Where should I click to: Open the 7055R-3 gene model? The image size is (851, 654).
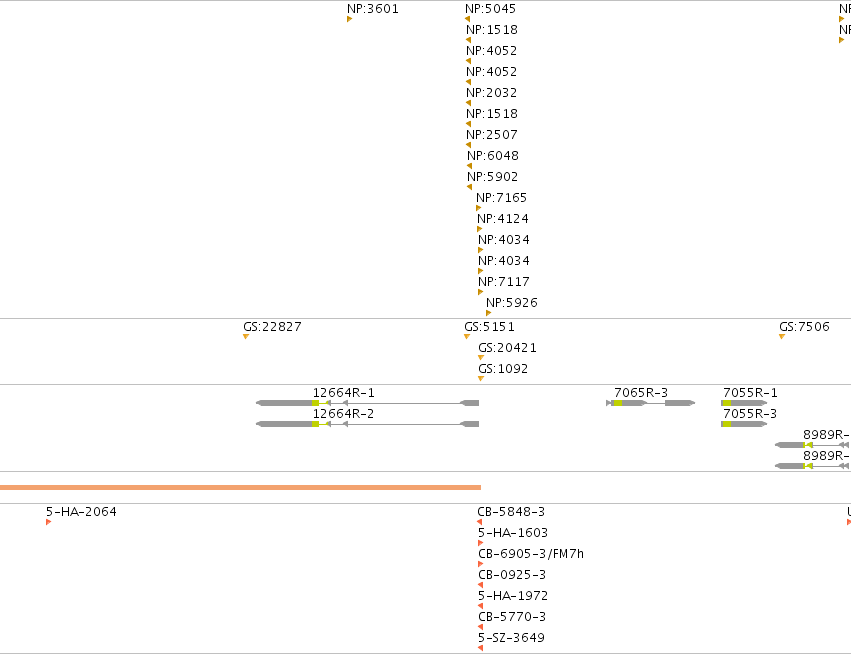click(x=744, y=424)
